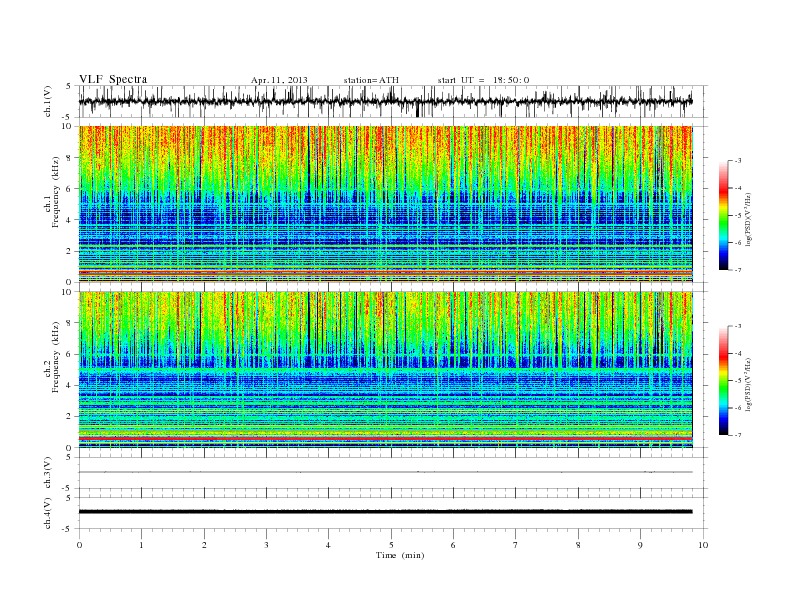Click the date label Apr. 11, 2013
The height and width of the screenshot is (612, 792).
click(x=279, y=80)
